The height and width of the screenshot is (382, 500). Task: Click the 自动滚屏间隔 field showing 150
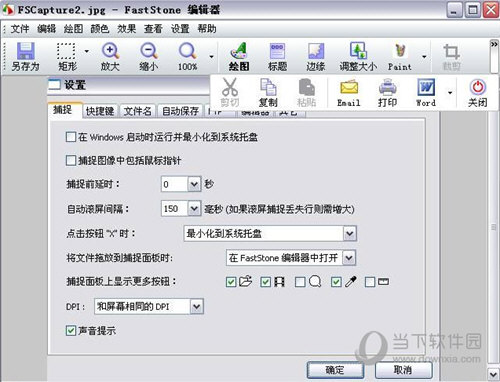174,209
